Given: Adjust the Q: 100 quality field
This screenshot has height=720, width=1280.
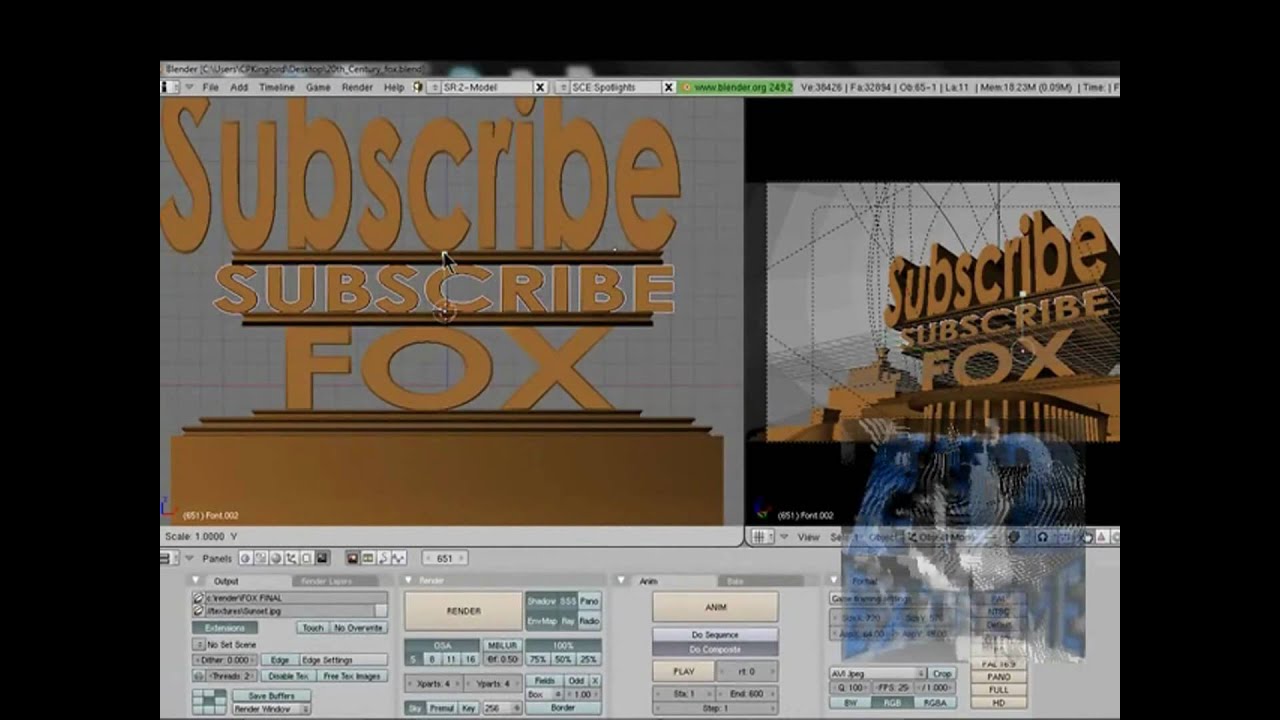Looking at the screenshot, I should [x=850, y=688].
